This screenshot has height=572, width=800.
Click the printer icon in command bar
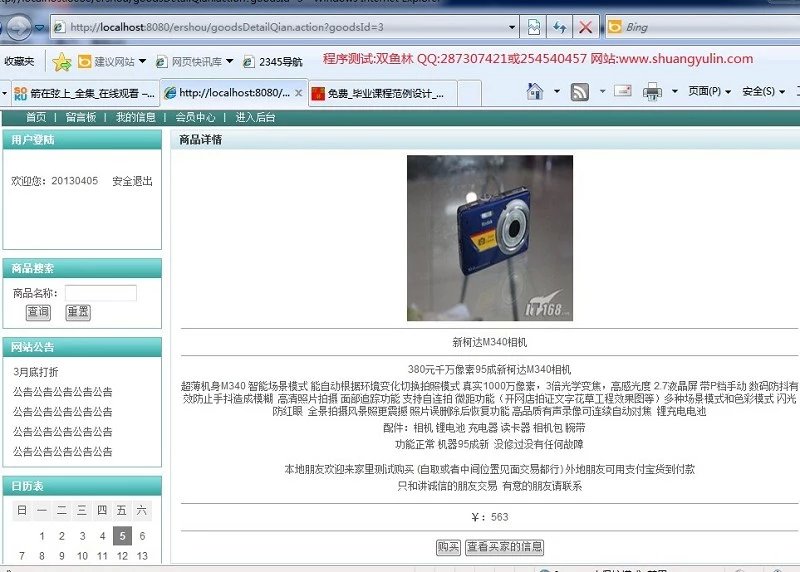tap(652, 91)
